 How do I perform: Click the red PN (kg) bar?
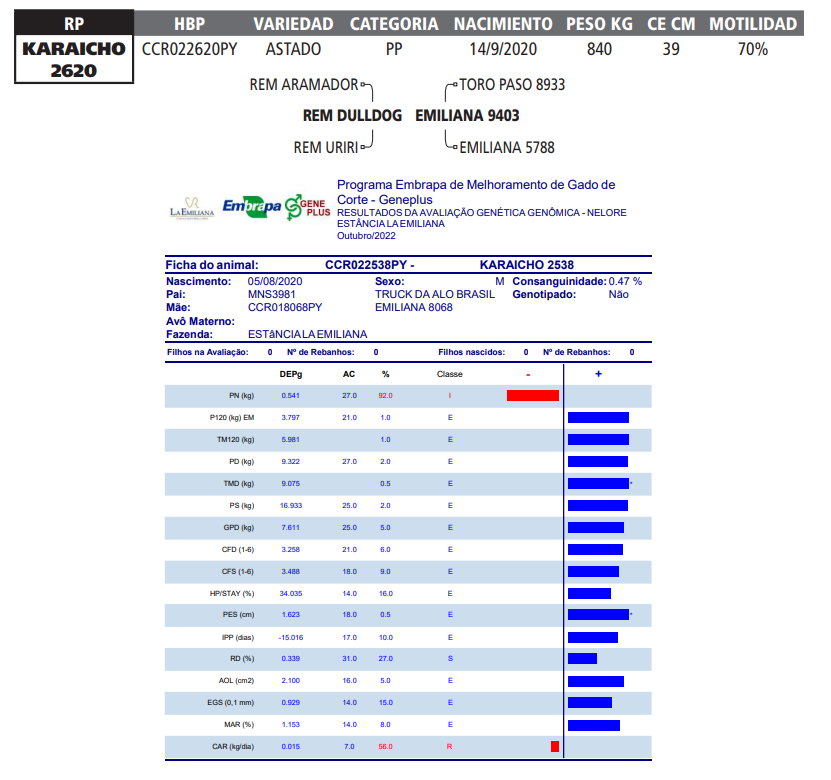pos(532,396)
